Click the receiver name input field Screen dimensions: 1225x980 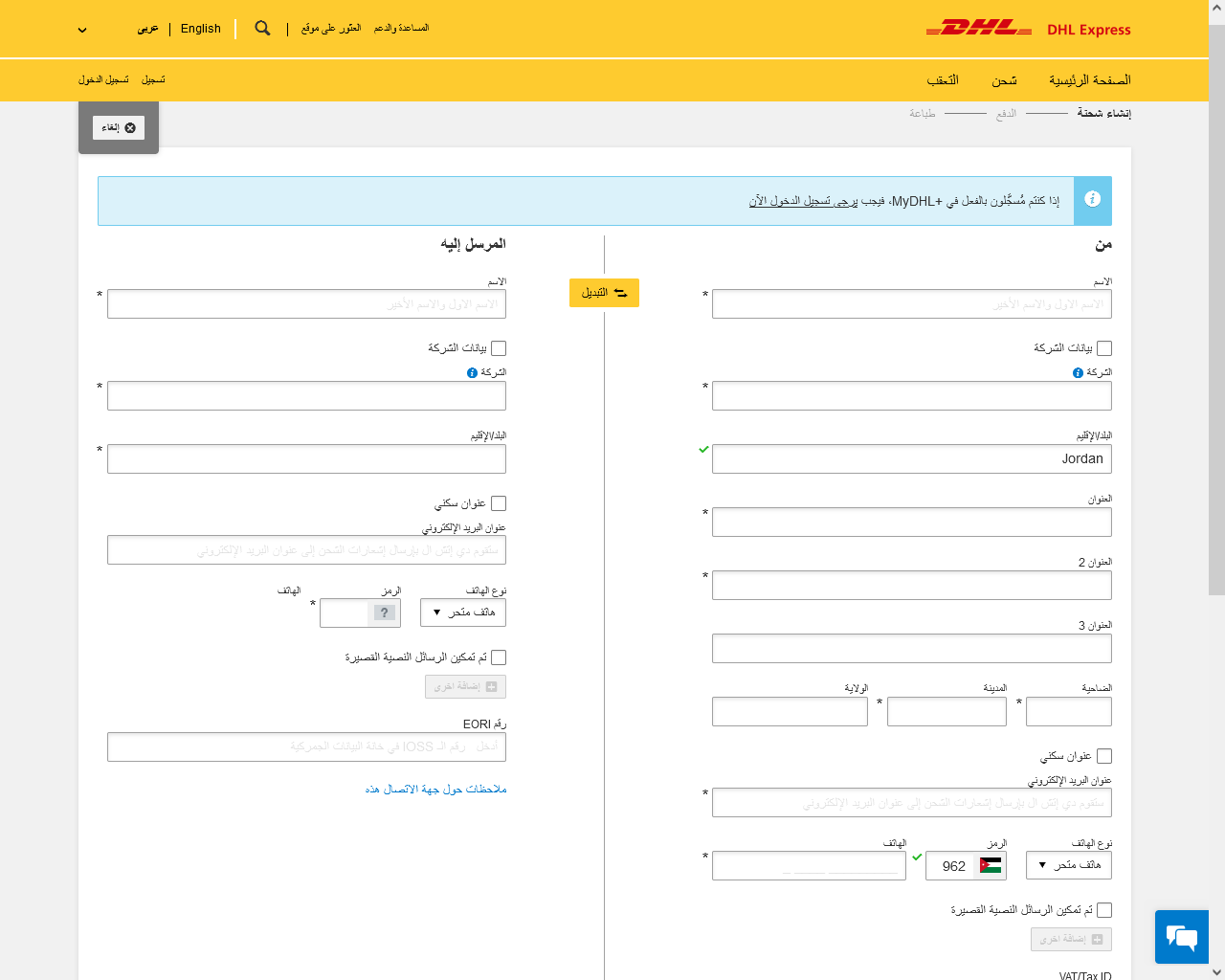[306, 304]
